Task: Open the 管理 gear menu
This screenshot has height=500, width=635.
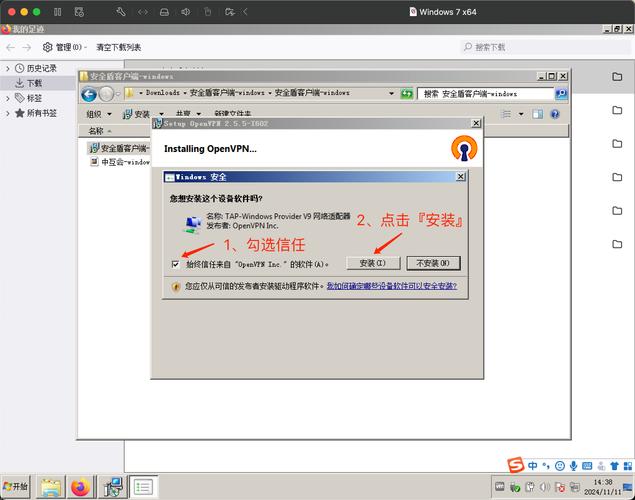Action: click(x=64, y=47)
